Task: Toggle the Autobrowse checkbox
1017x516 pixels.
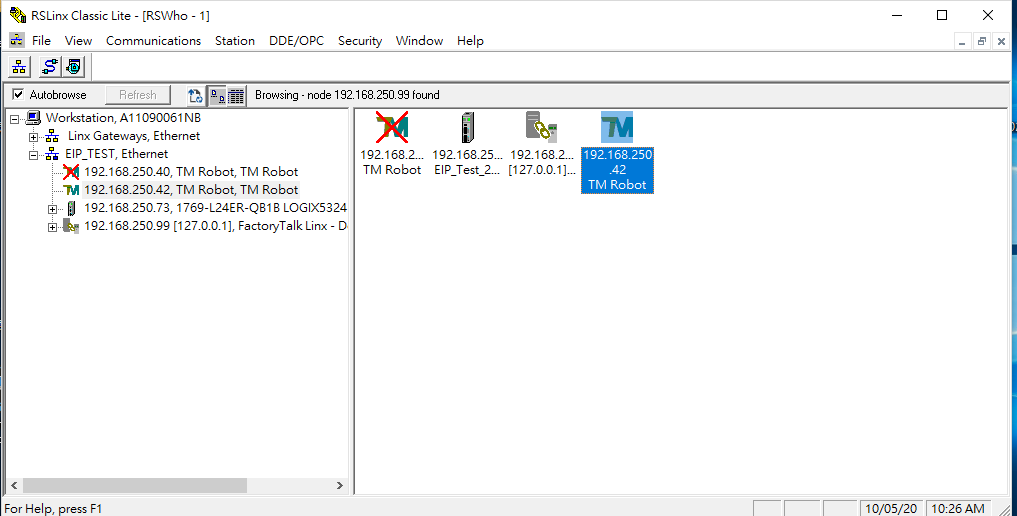Action: coord(18,95)
